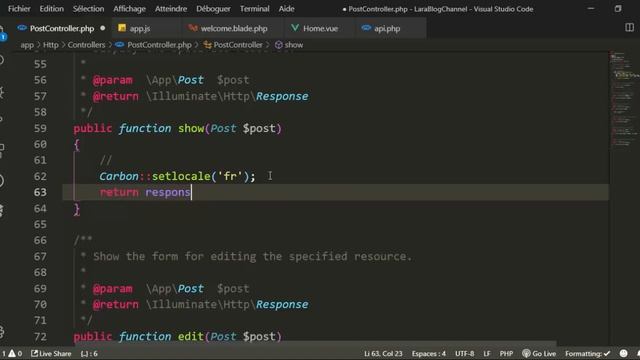The height and width of the screenshot is (360, 640).
Task: Click the JS icon on app.js tab
Action: click(x=122, y=28)
